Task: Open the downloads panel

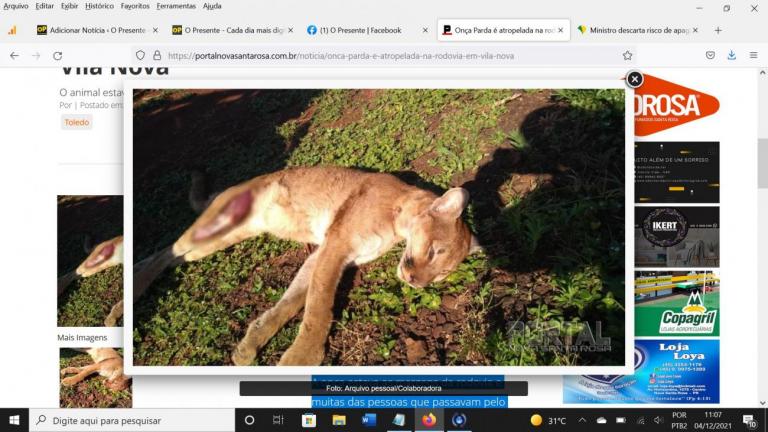Action: point(732,55)
